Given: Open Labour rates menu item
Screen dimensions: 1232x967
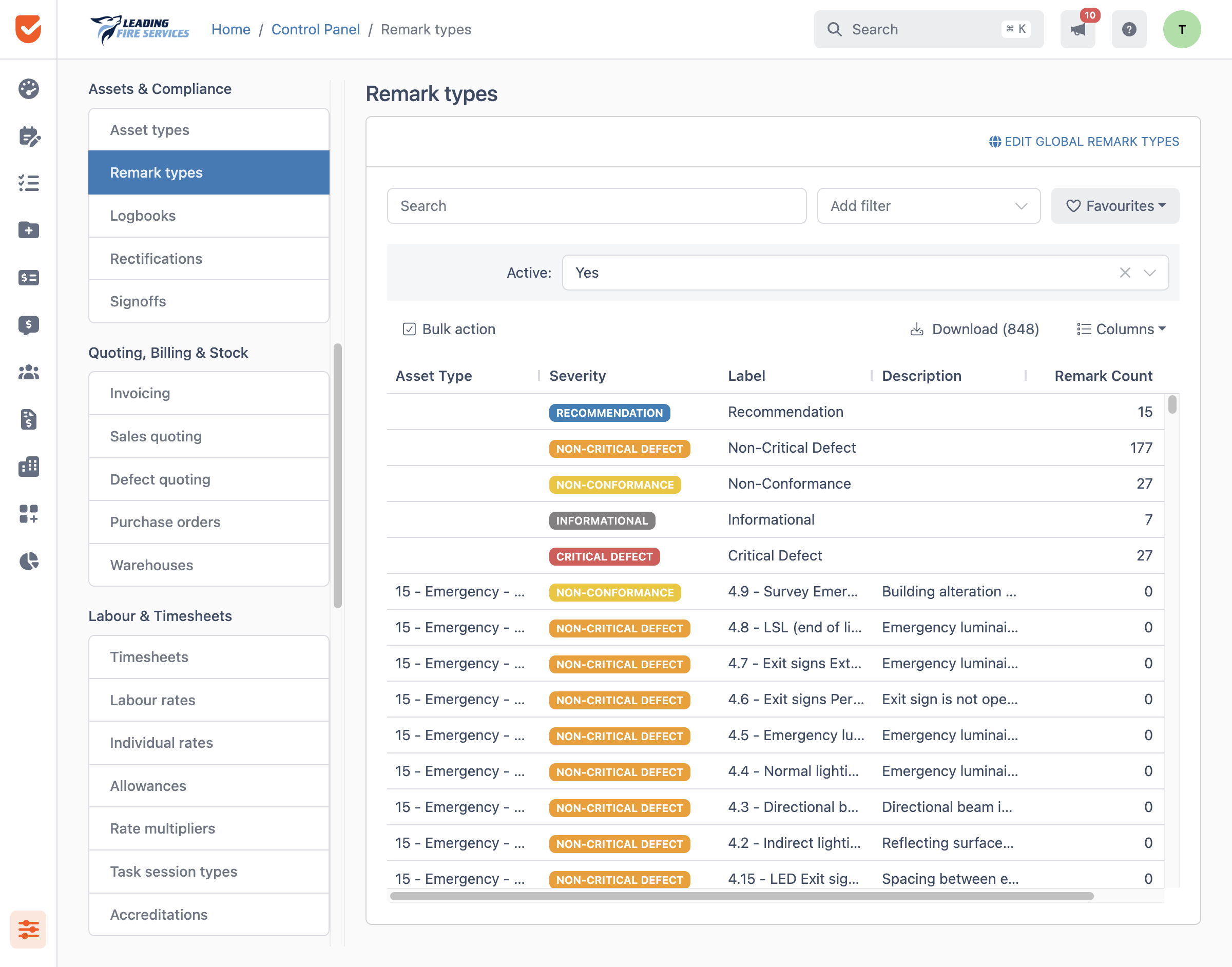Looking at the screenshot, I should coord(209,700).
